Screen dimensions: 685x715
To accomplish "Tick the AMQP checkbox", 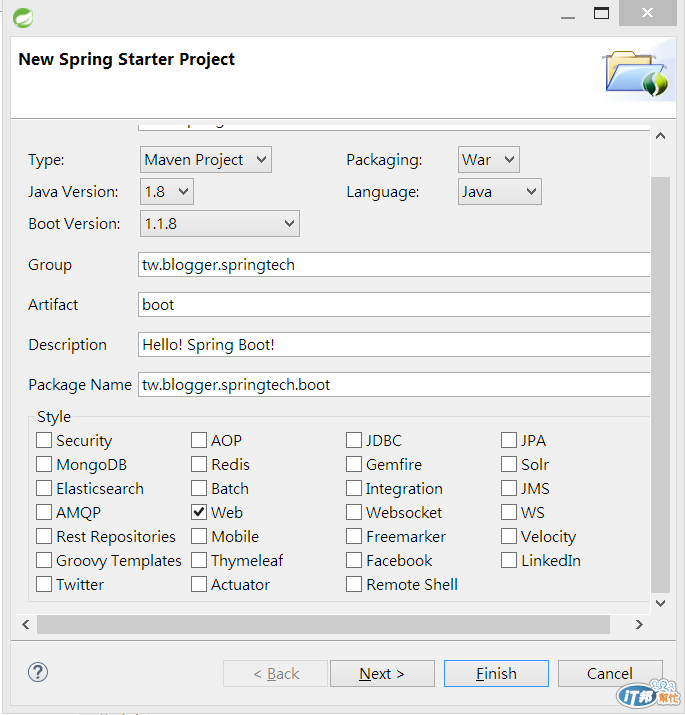I will (44, 513).
